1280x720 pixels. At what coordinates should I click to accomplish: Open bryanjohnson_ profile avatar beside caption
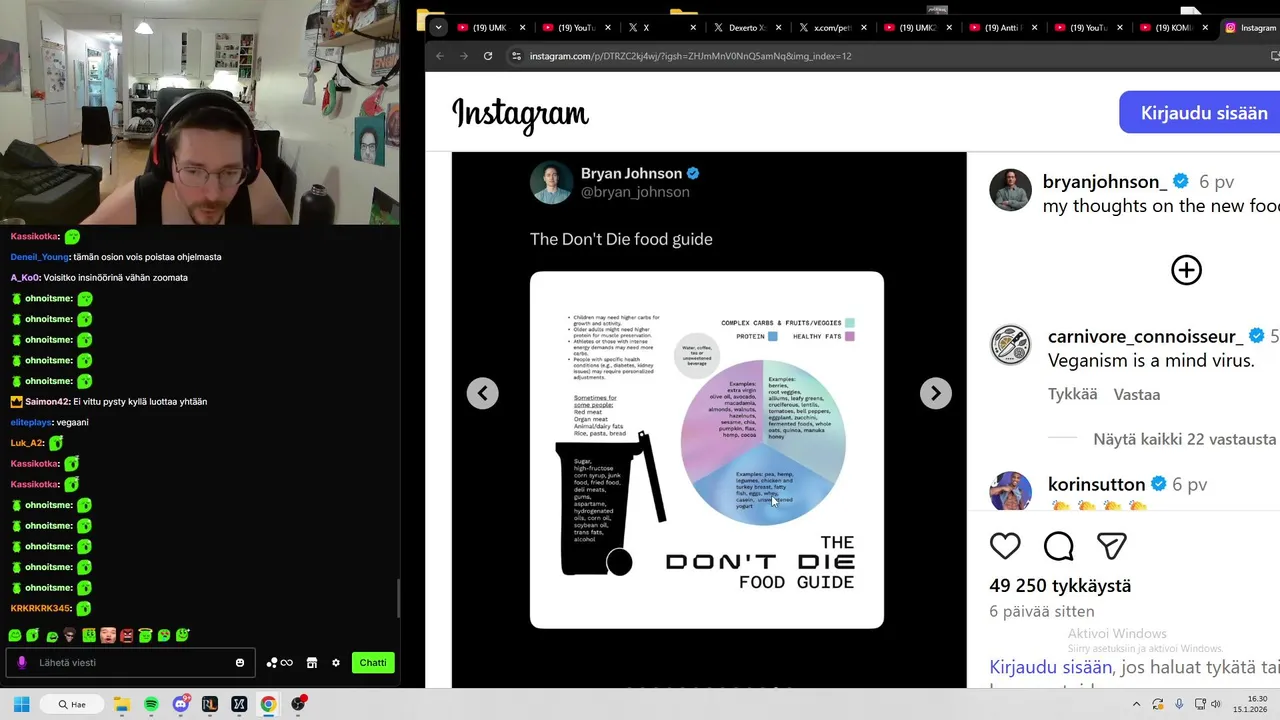click(1010, 190)
